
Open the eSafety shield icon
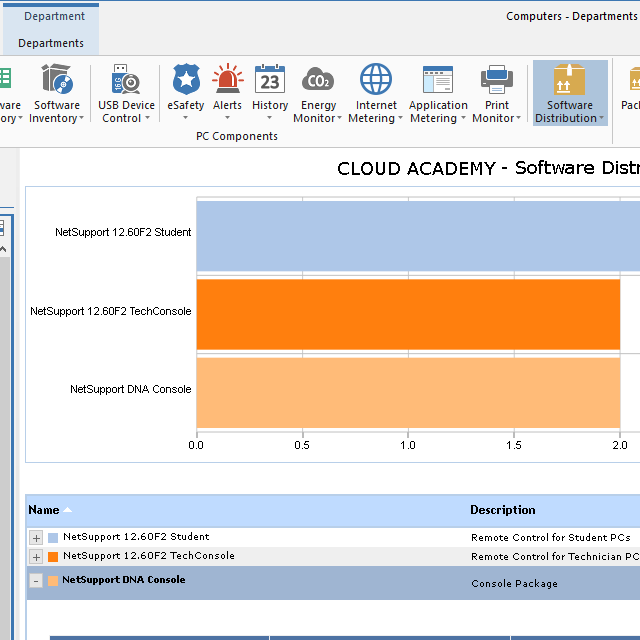coord(186,79)
